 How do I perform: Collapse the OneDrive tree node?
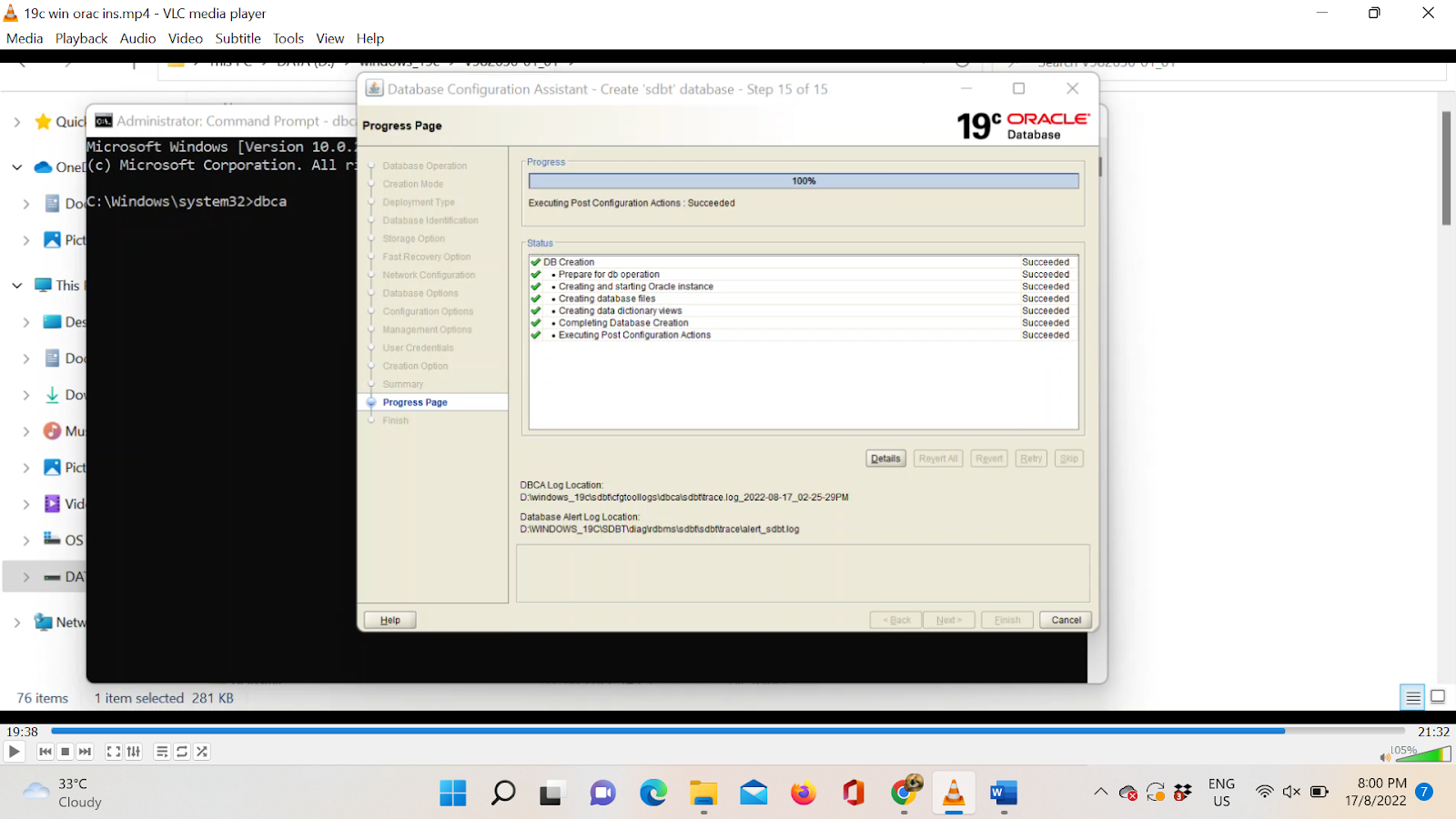point(16,167)
